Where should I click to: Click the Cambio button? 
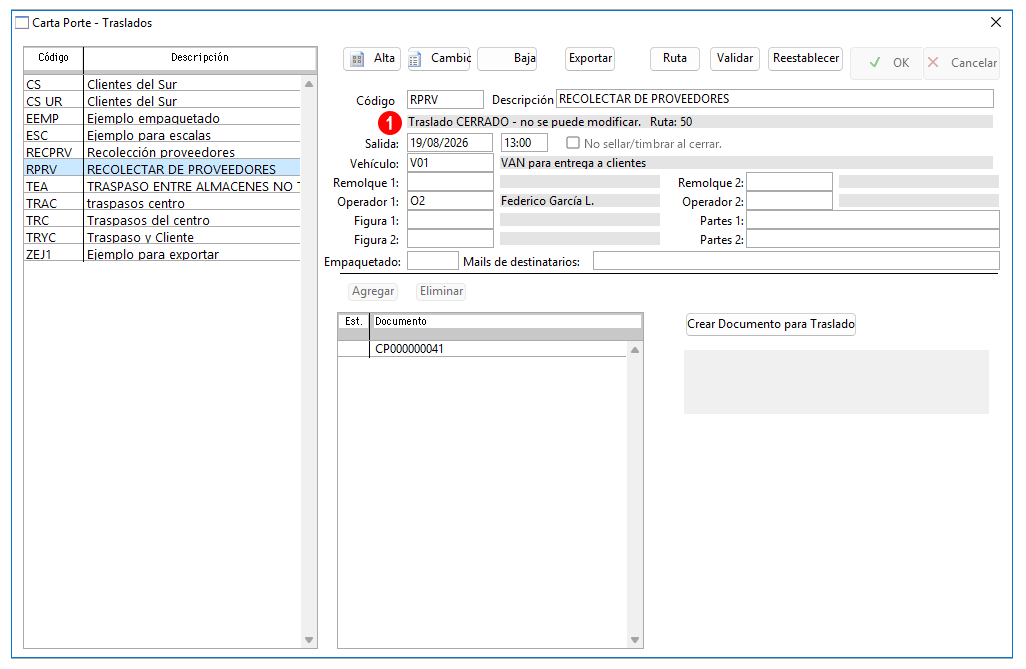pyautogui.click(x=439, y=58)
